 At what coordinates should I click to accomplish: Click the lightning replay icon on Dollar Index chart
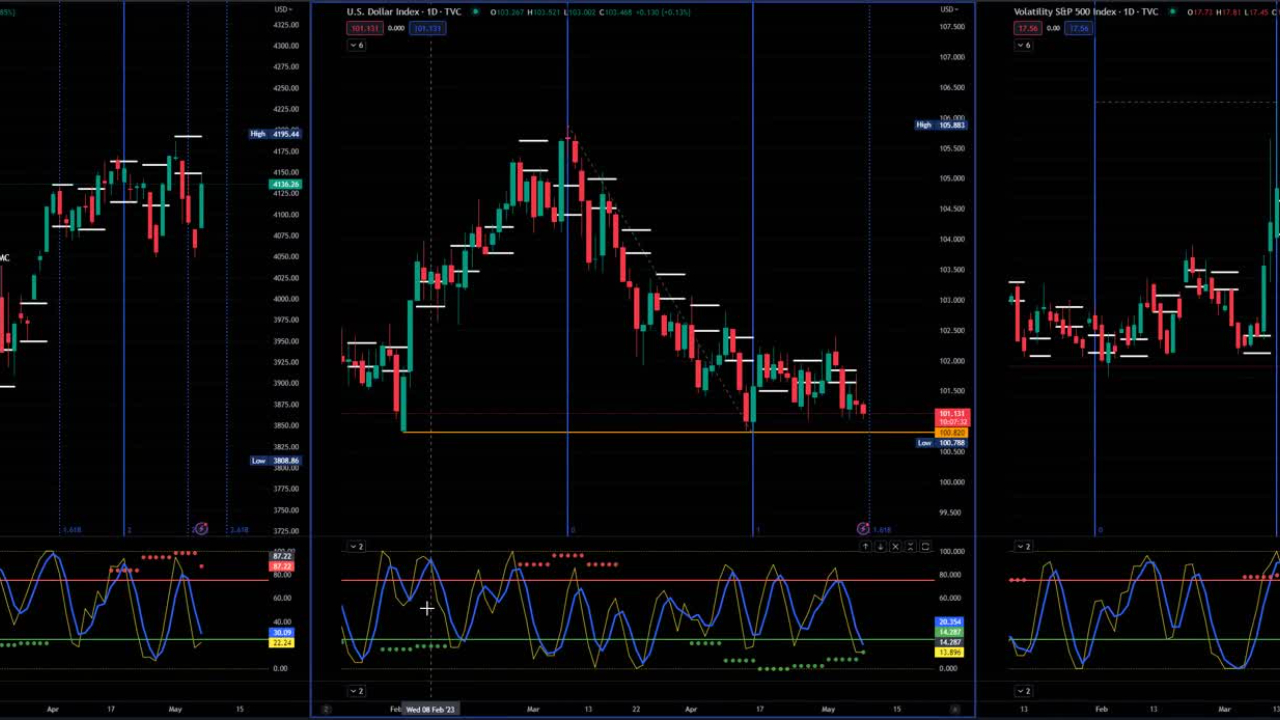pyautogui.click(x=863, y=529)
